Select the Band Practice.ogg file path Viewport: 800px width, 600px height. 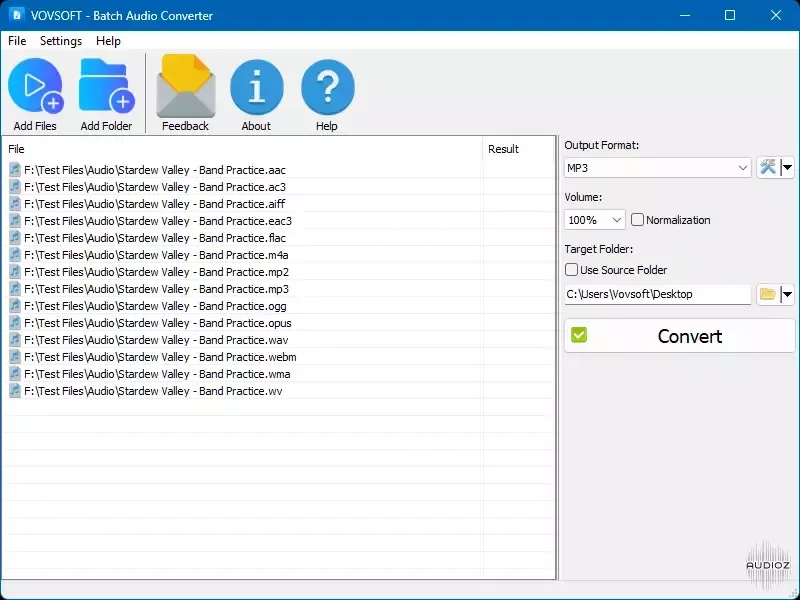[x=155, y=306]
